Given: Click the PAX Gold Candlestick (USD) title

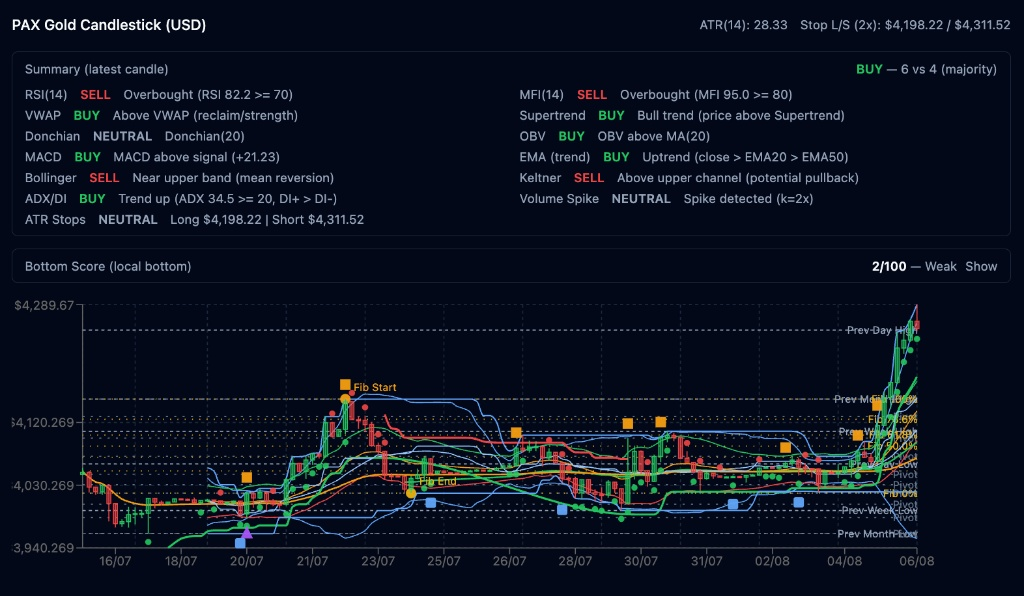Looking at the screenshot, I should point(109,25).
